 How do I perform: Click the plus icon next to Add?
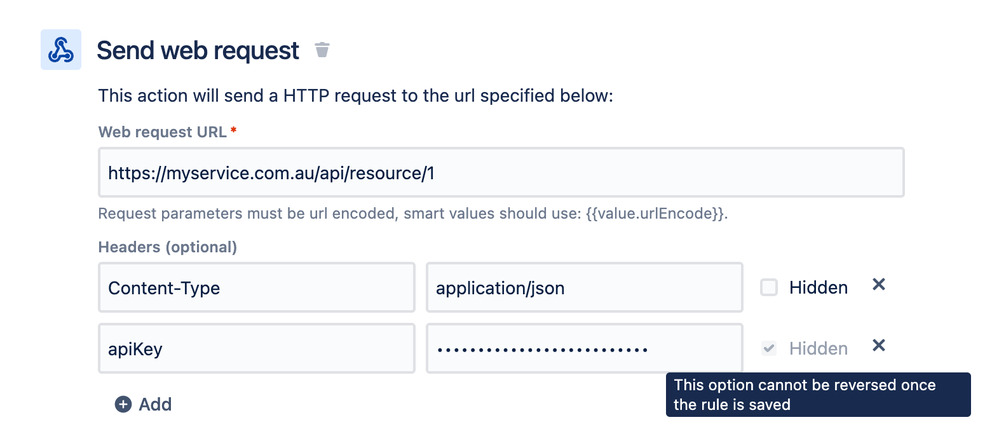[123, 404]
